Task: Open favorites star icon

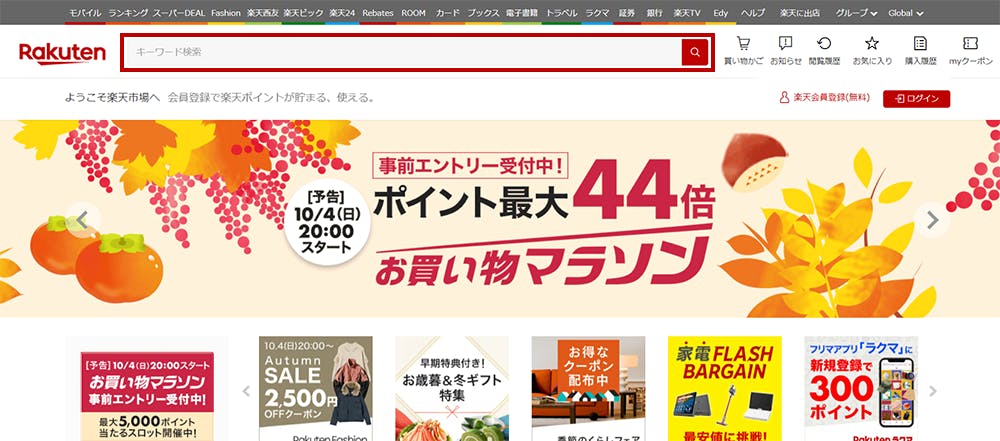Action: coord(872,43)
